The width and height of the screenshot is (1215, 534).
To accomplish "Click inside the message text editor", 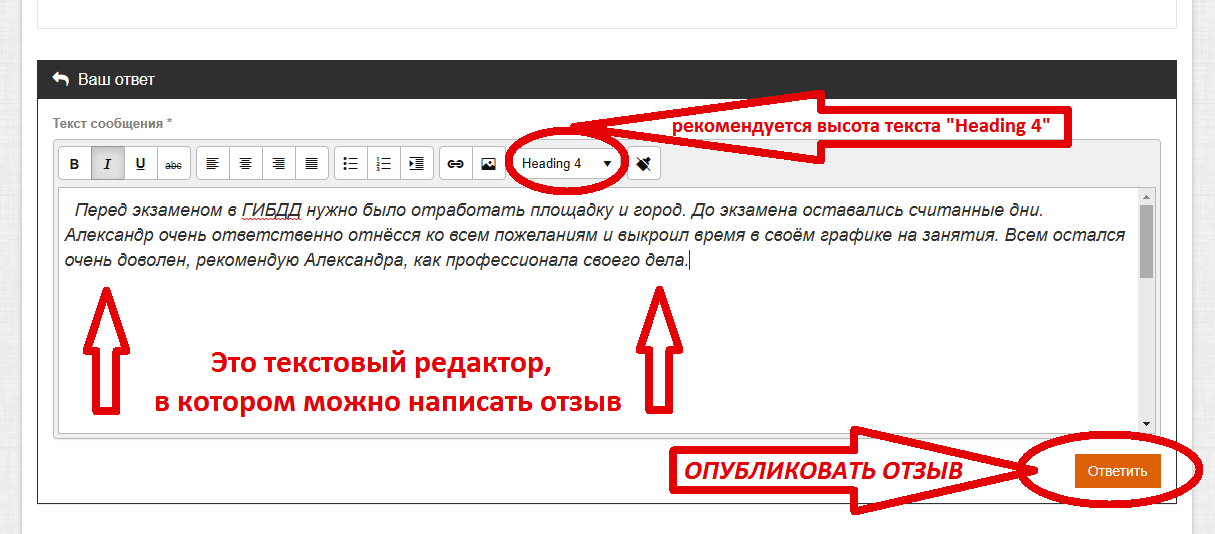I will coord(598,310).
